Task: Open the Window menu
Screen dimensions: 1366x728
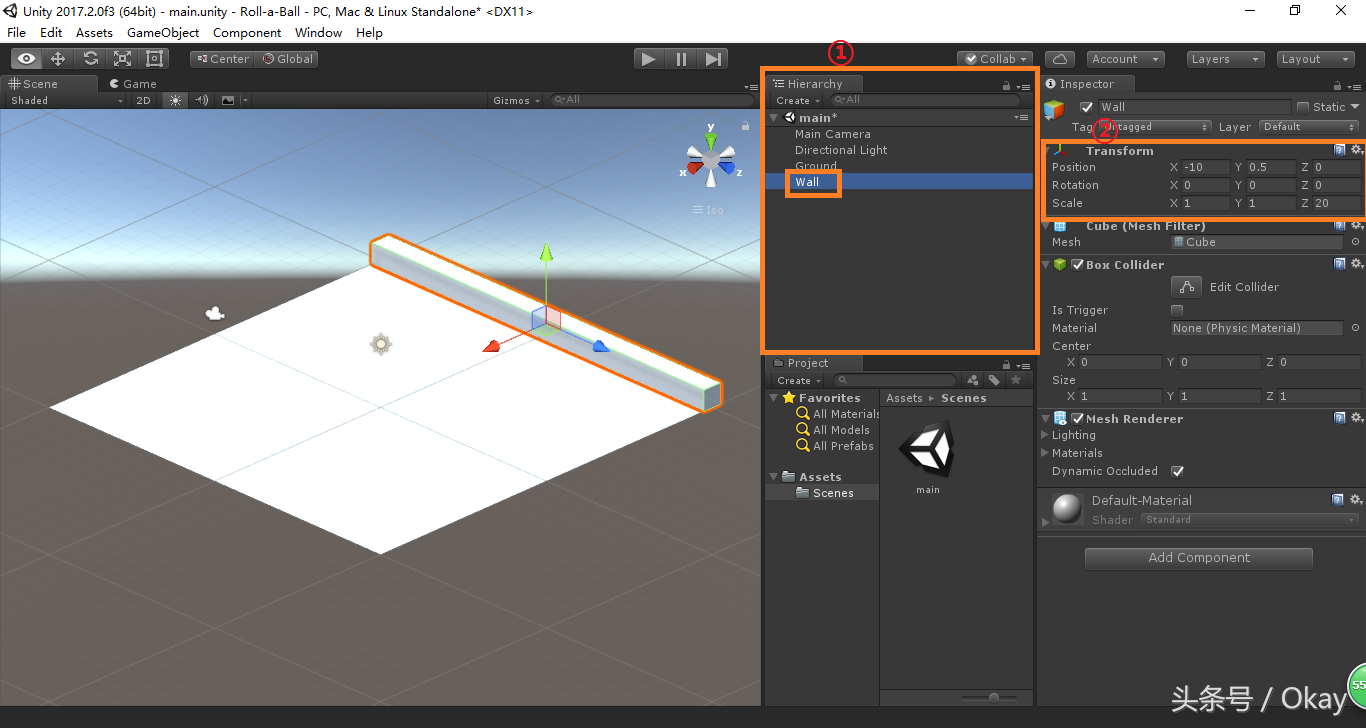Action: [318, 32]
